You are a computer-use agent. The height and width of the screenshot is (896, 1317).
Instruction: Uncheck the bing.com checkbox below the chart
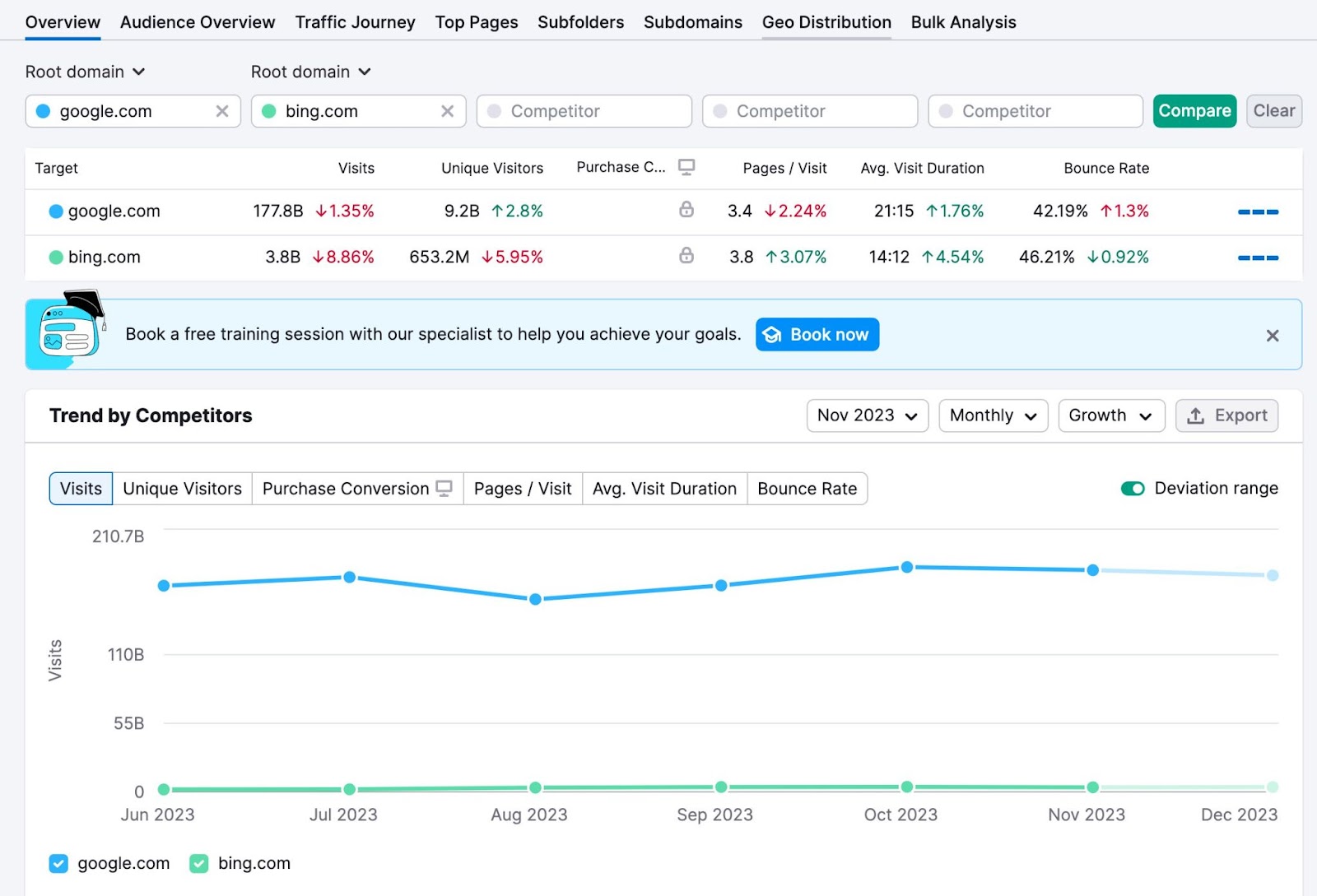(198, 863)
